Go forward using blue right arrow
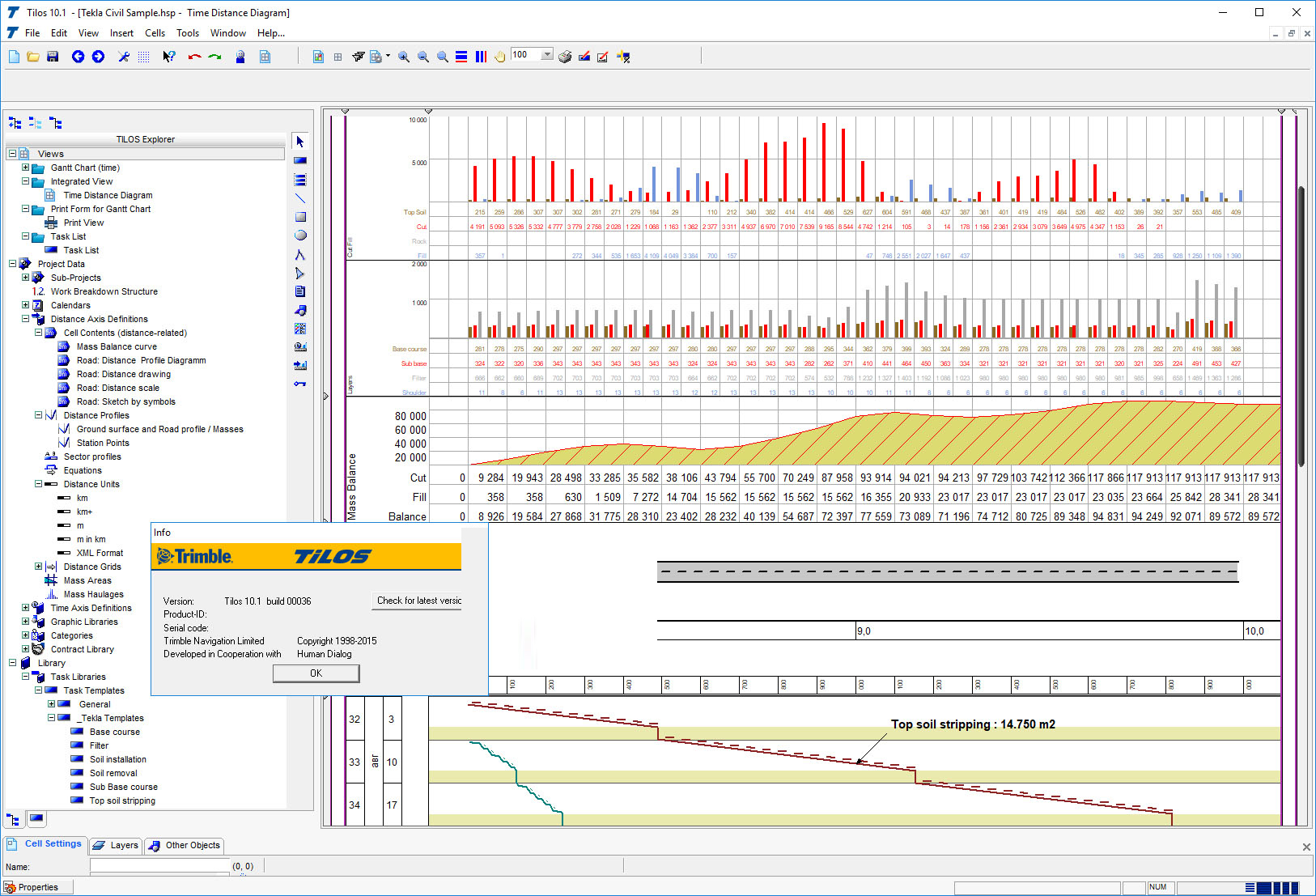This screenshot has width=1316, height=896. [x=98, y=57]
